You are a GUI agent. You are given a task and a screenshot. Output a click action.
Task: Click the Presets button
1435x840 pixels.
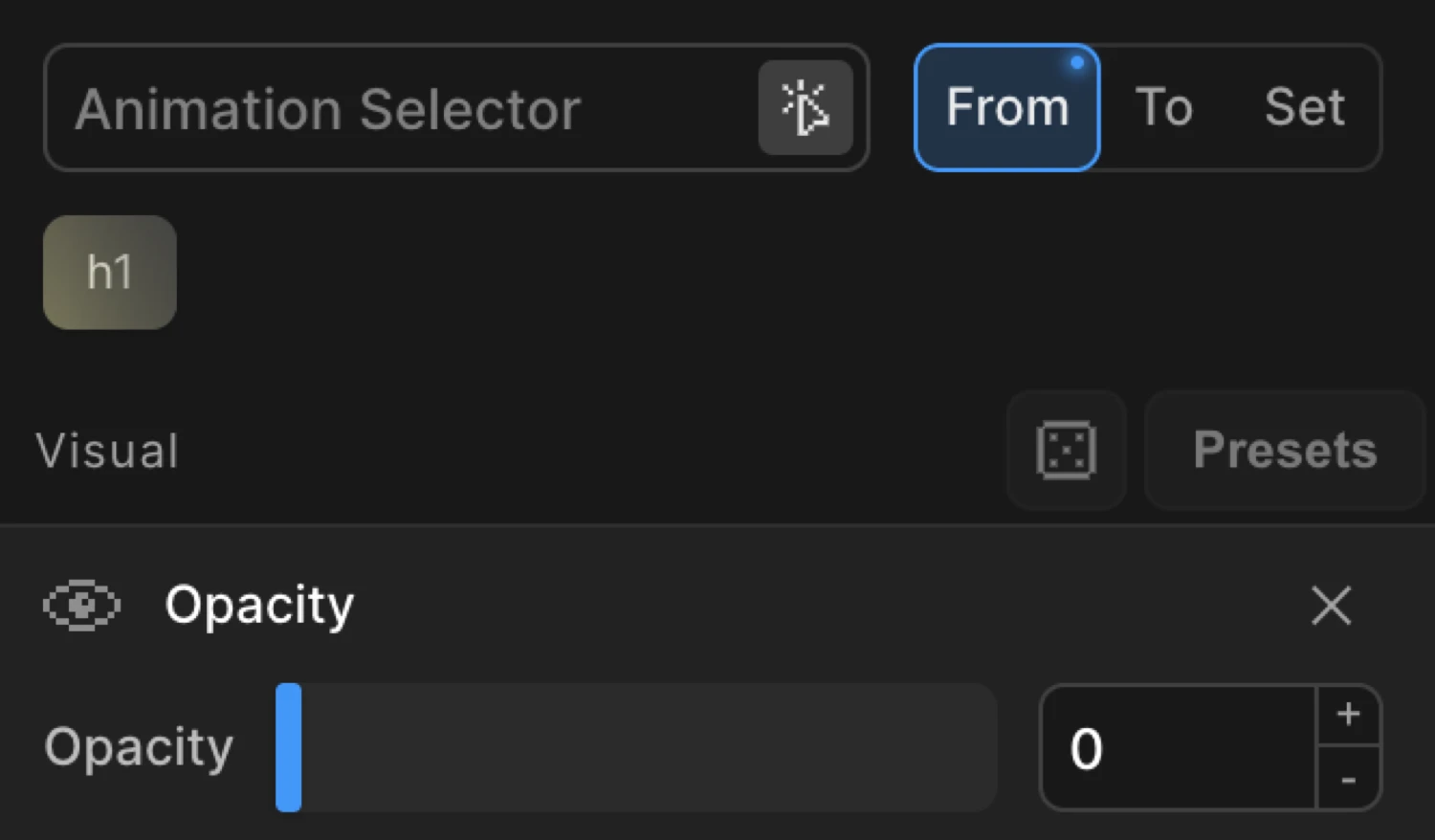pos(1284,451)
